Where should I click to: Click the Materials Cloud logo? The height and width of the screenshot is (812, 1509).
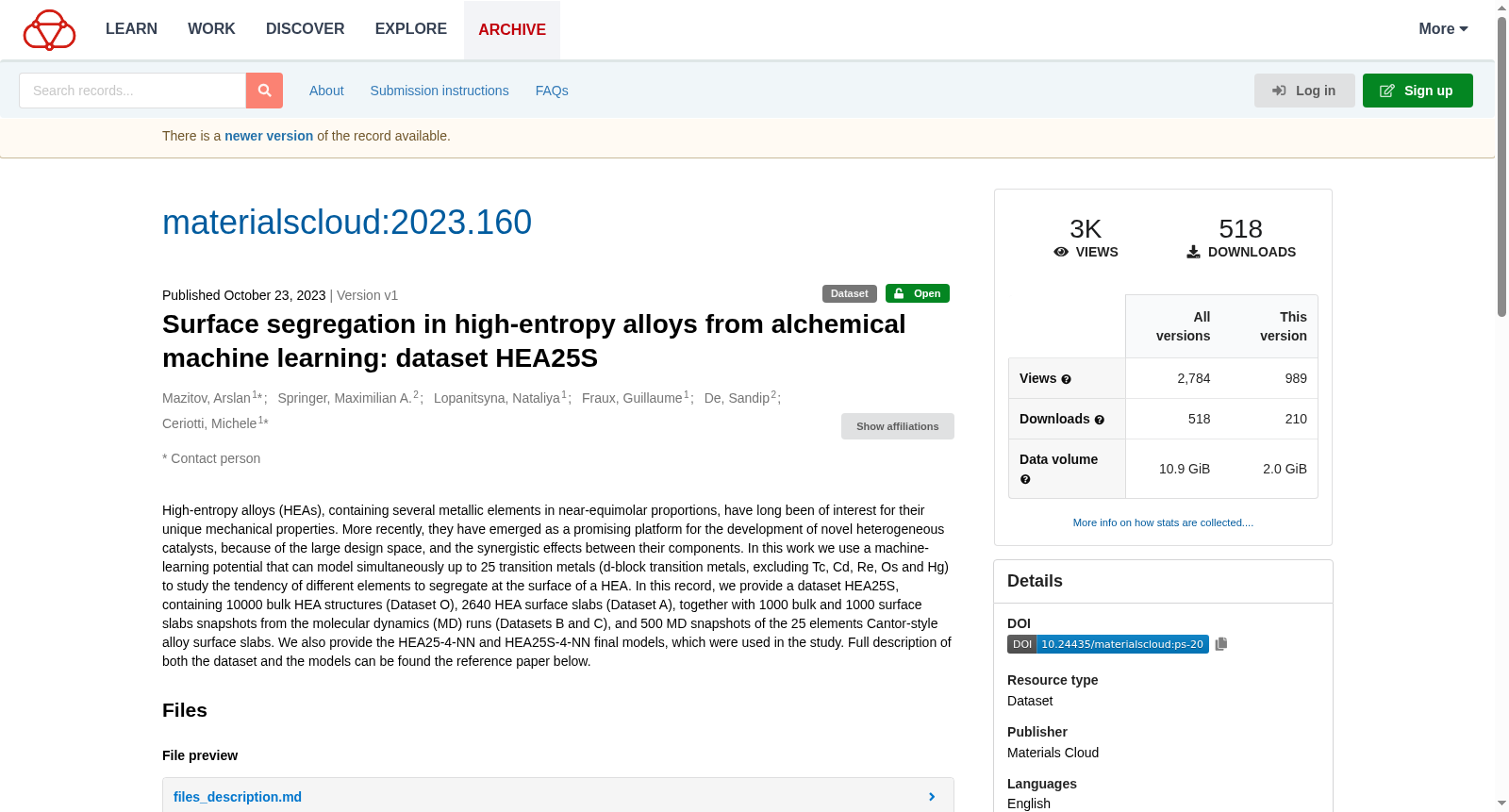coord(49,29)
